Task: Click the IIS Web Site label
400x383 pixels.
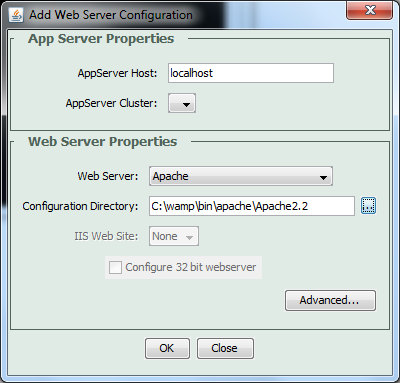Action: 106,236
